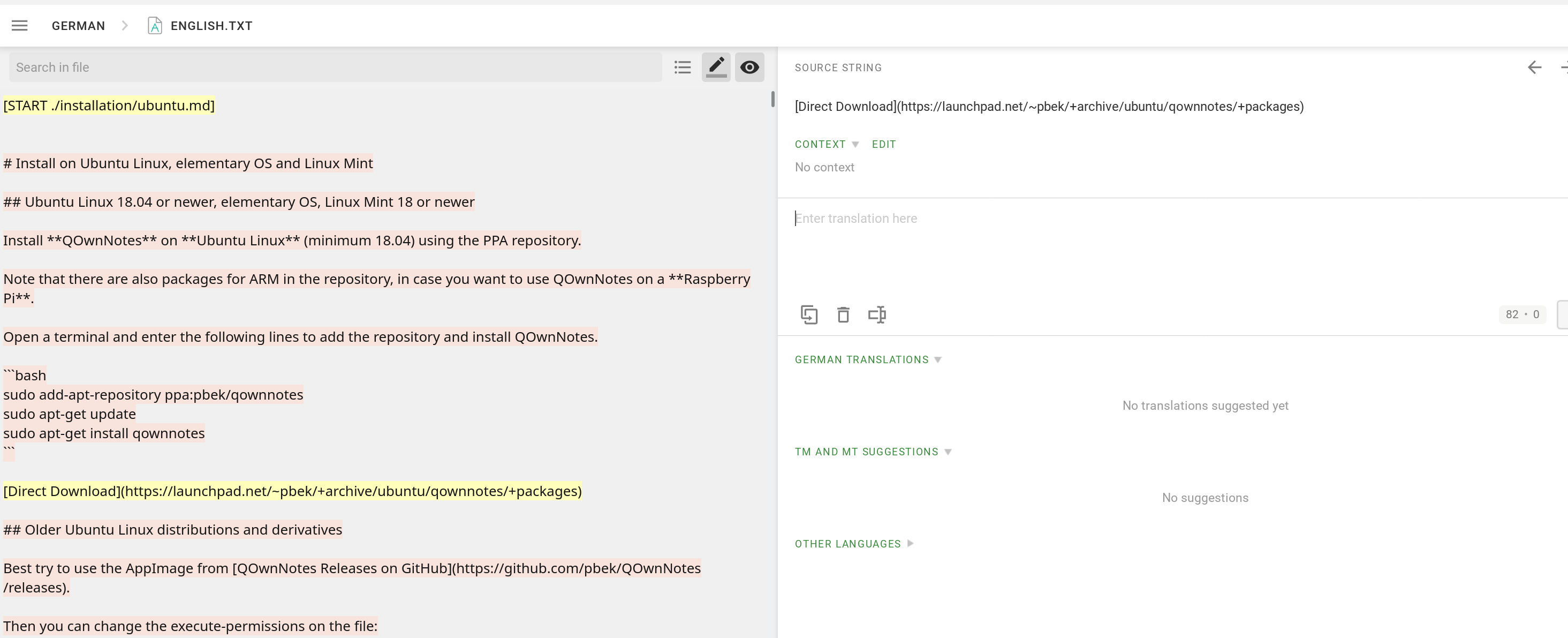Select highlighted '[Direct Download]' string in file

pos(293,491)
